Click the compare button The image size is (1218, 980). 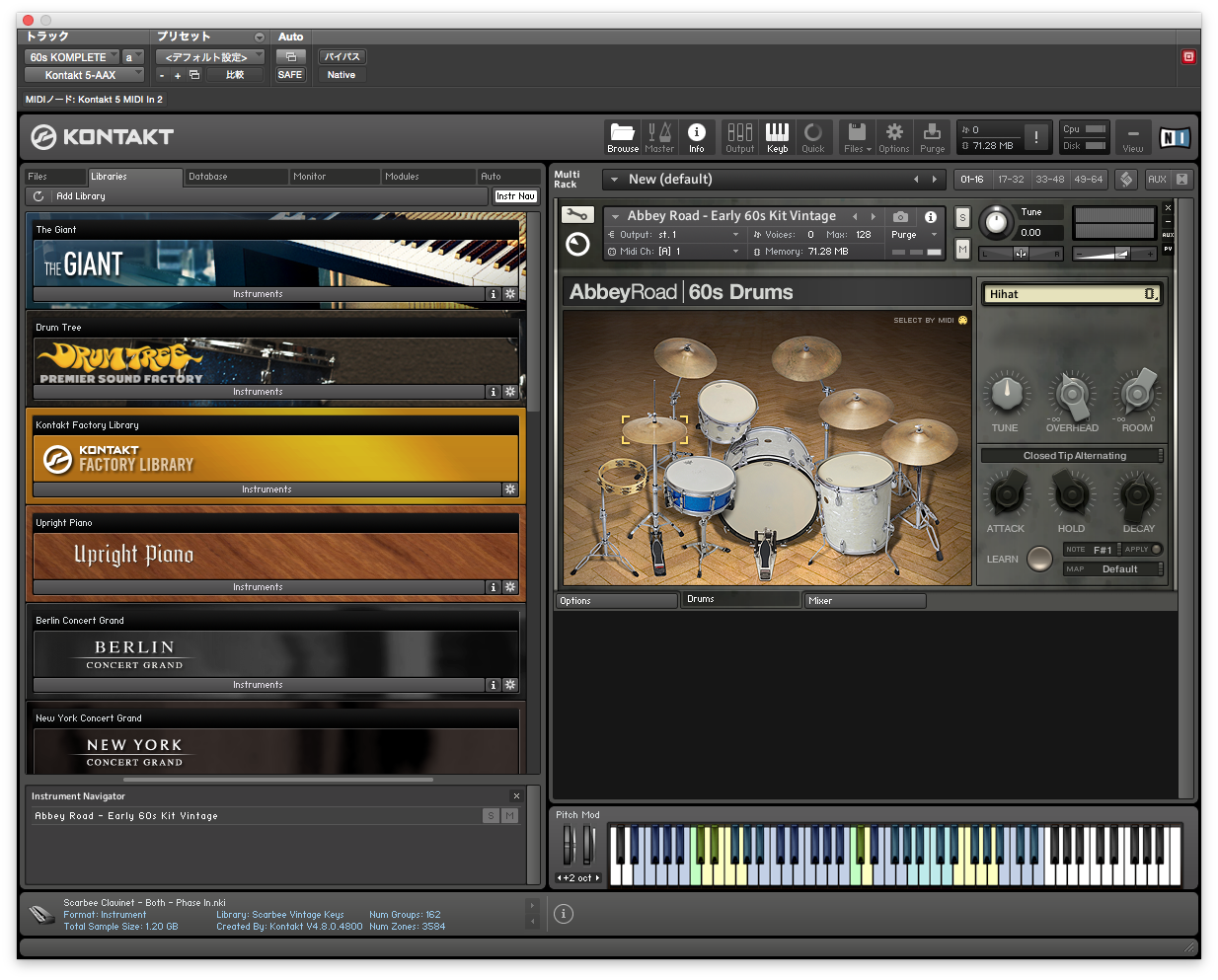coord(235,75)
